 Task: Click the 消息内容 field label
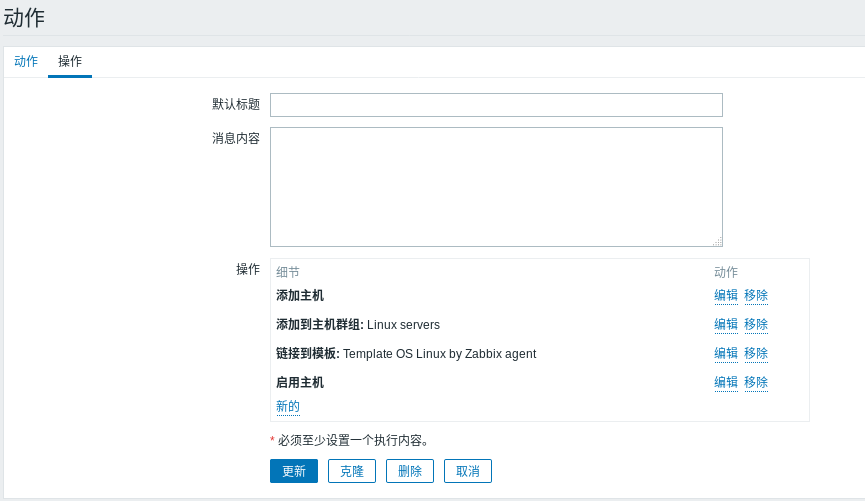[x=236, y=138]
